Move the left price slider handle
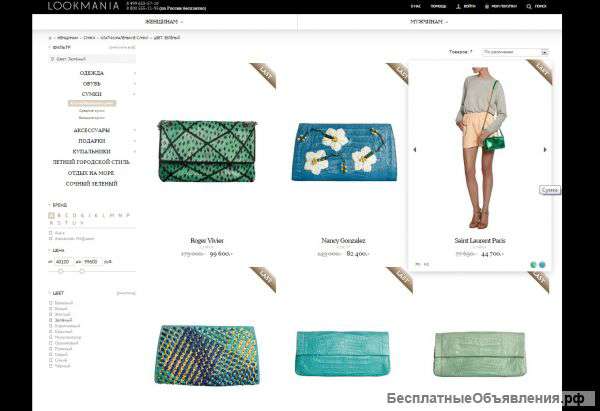Screen dimensions: 600x411 [60, 271]
